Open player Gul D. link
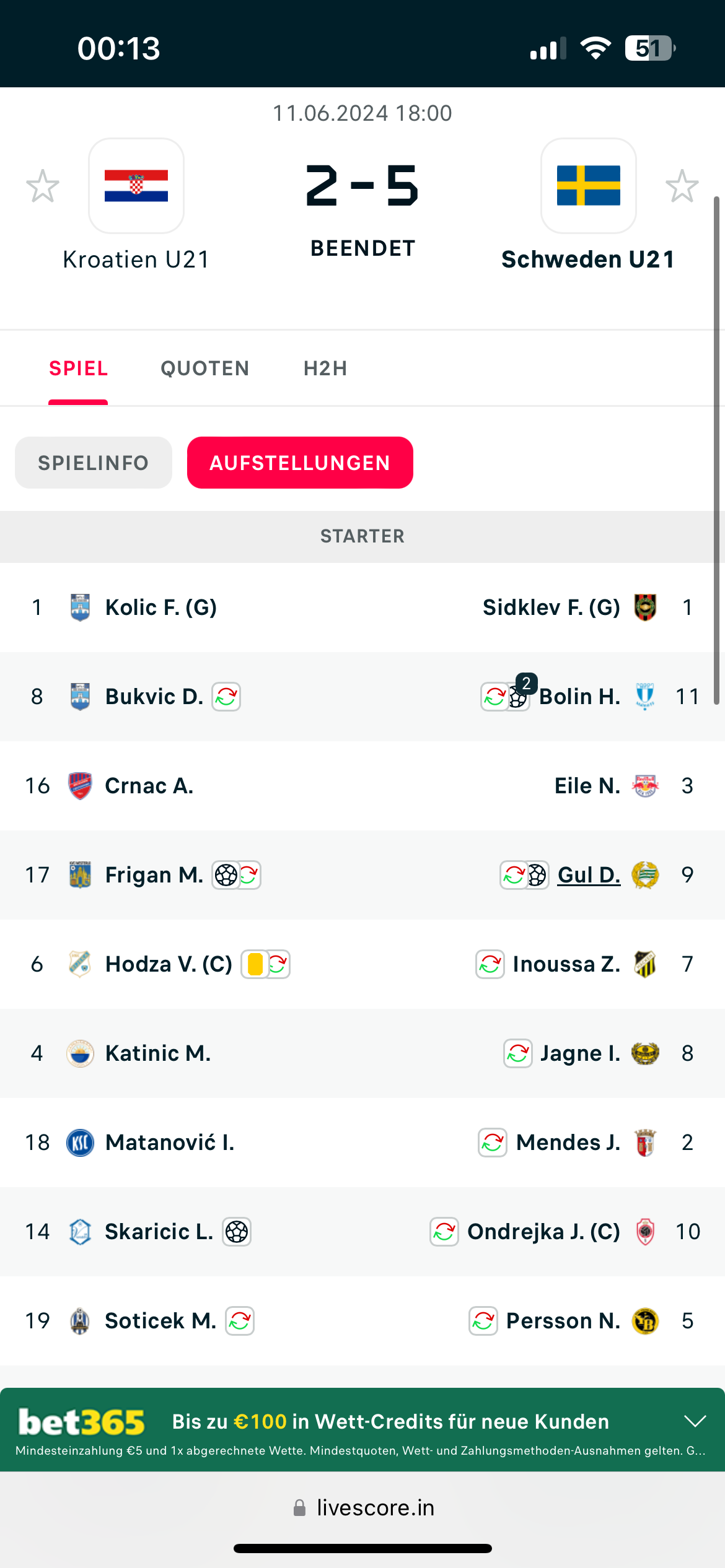The width and height of the screenshot is (725, 1568). click(x=589, y=875)
